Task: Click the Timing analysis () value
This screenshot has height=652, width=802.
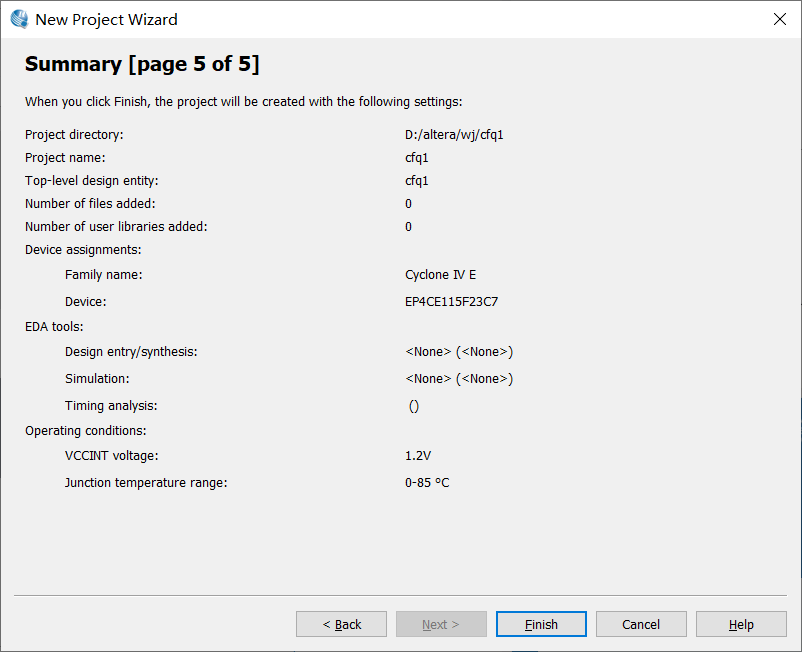Action: pos(414,406)
